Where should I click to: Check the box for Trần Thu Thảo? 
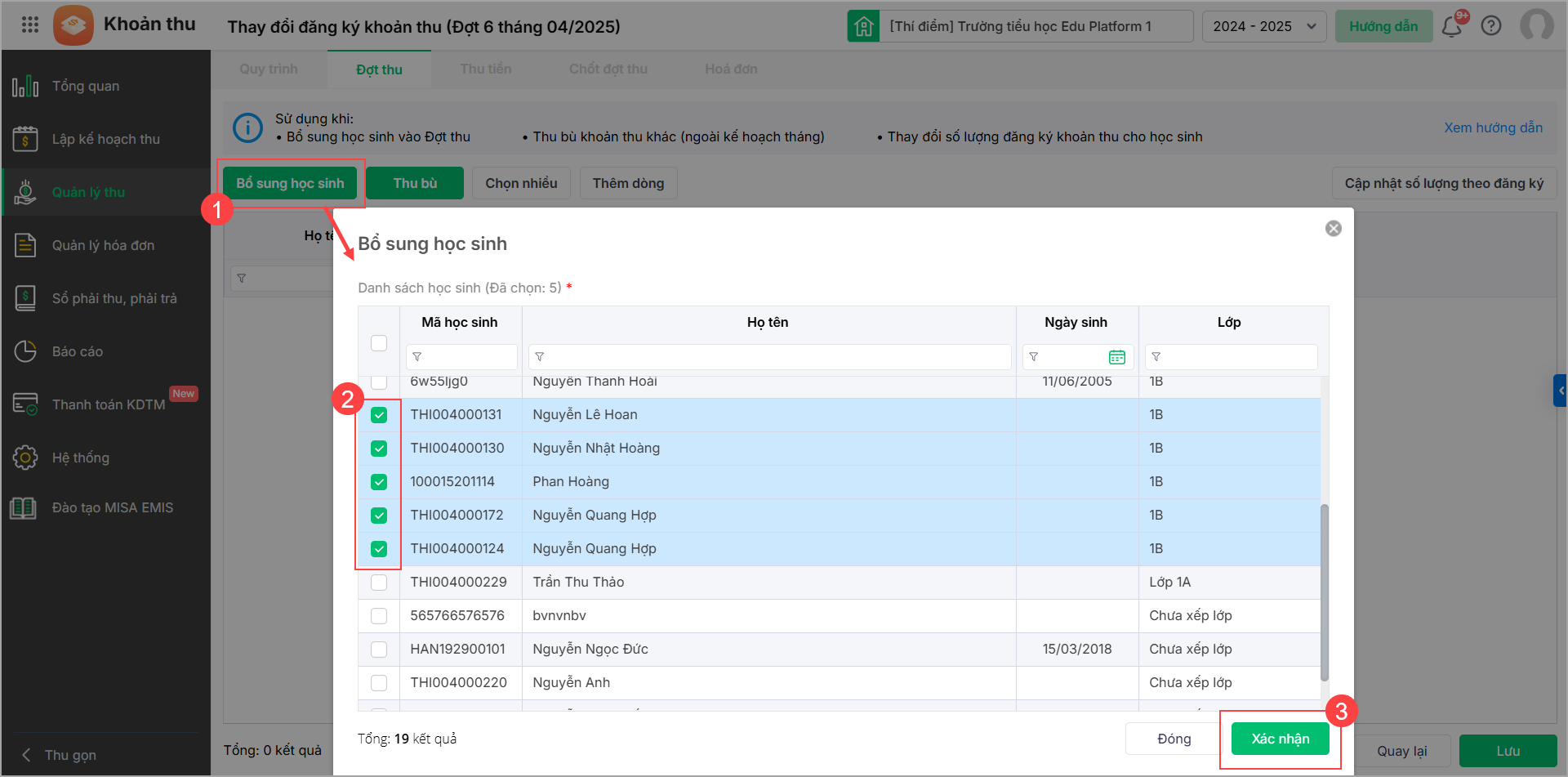[x=379, y=583]
